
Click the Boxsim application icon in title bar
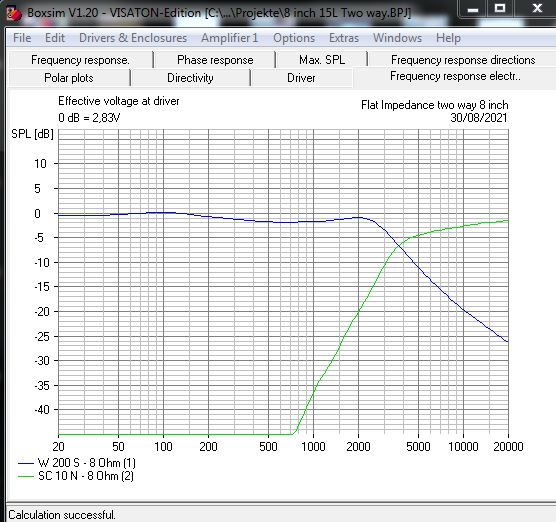coord(14,13)
